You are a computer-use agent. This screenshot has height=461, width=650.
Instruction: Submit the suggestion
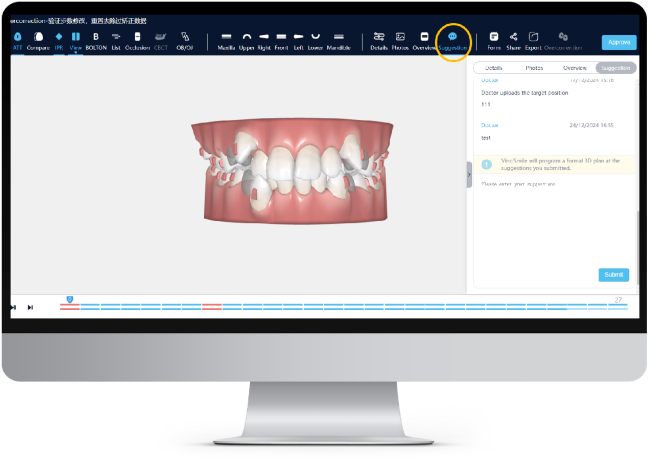pyautogui.click(x=613, y=274)
